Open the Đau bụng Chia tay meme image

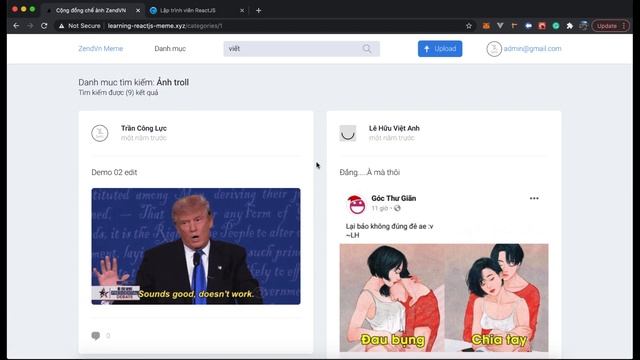pos(444,298)
